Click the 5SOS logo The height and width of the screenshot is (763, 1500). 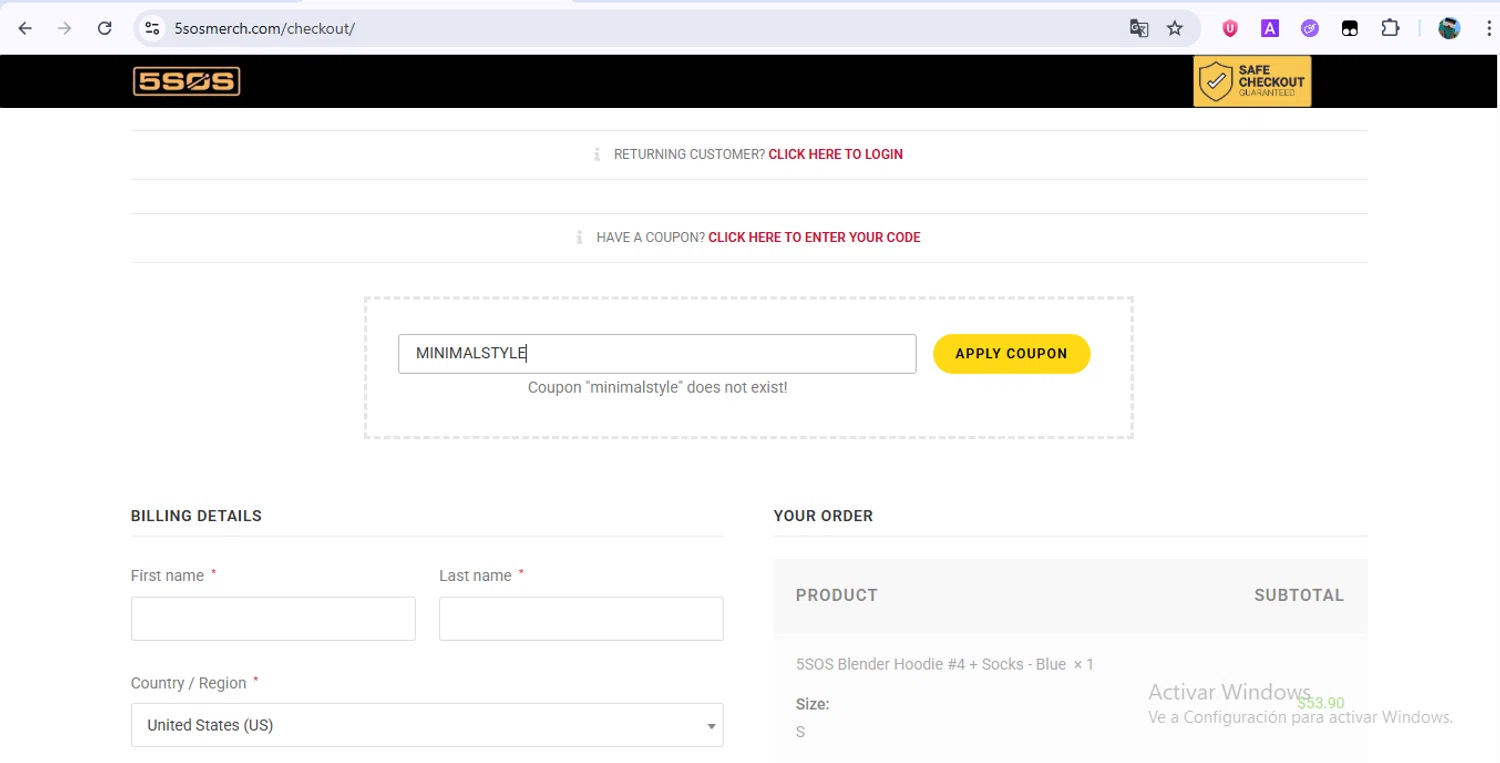point(187,81)
